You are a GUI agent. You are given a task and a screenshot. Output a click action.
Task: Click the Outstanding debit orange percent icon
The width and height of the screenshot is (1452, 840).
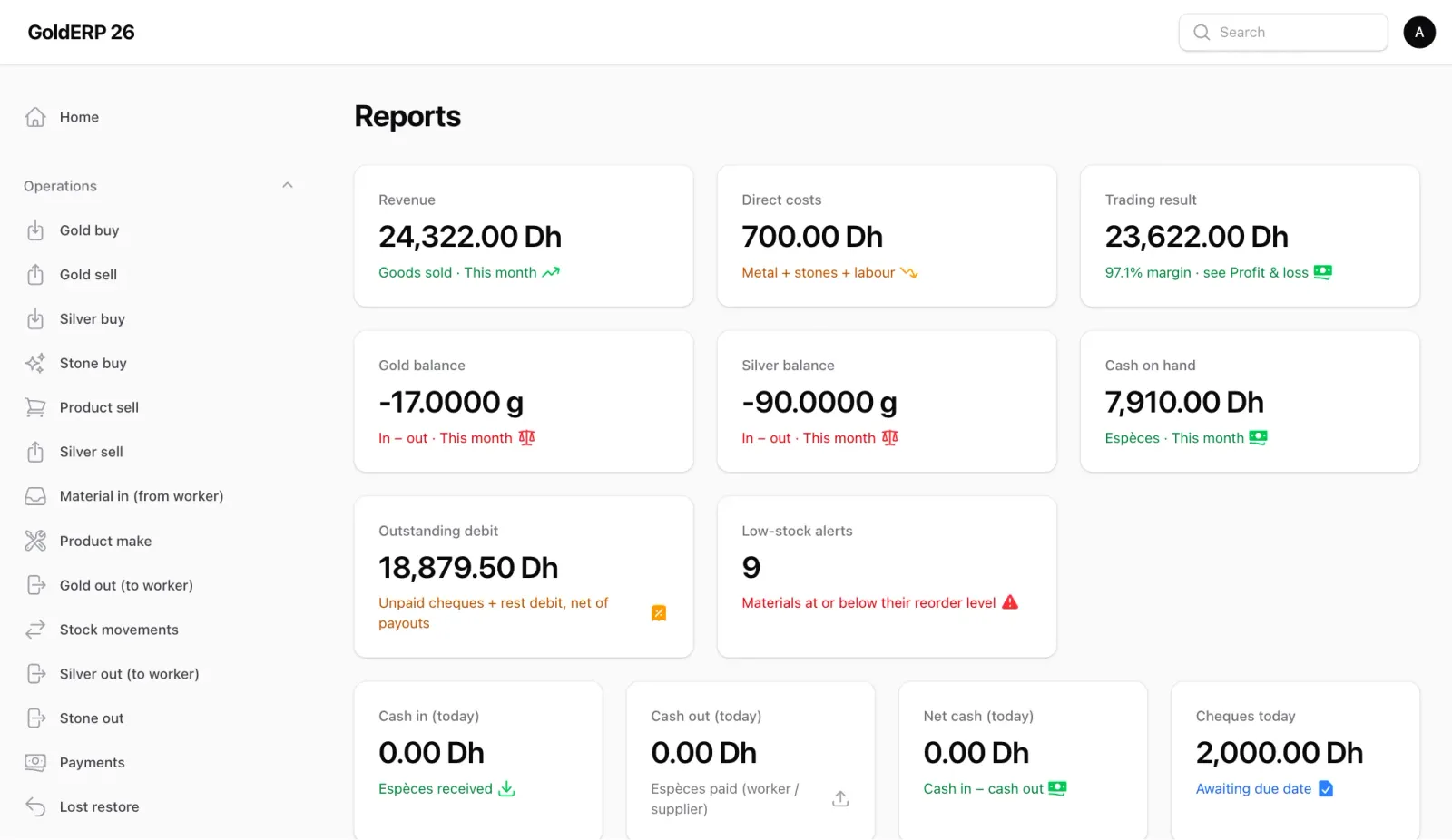point(659,613)
